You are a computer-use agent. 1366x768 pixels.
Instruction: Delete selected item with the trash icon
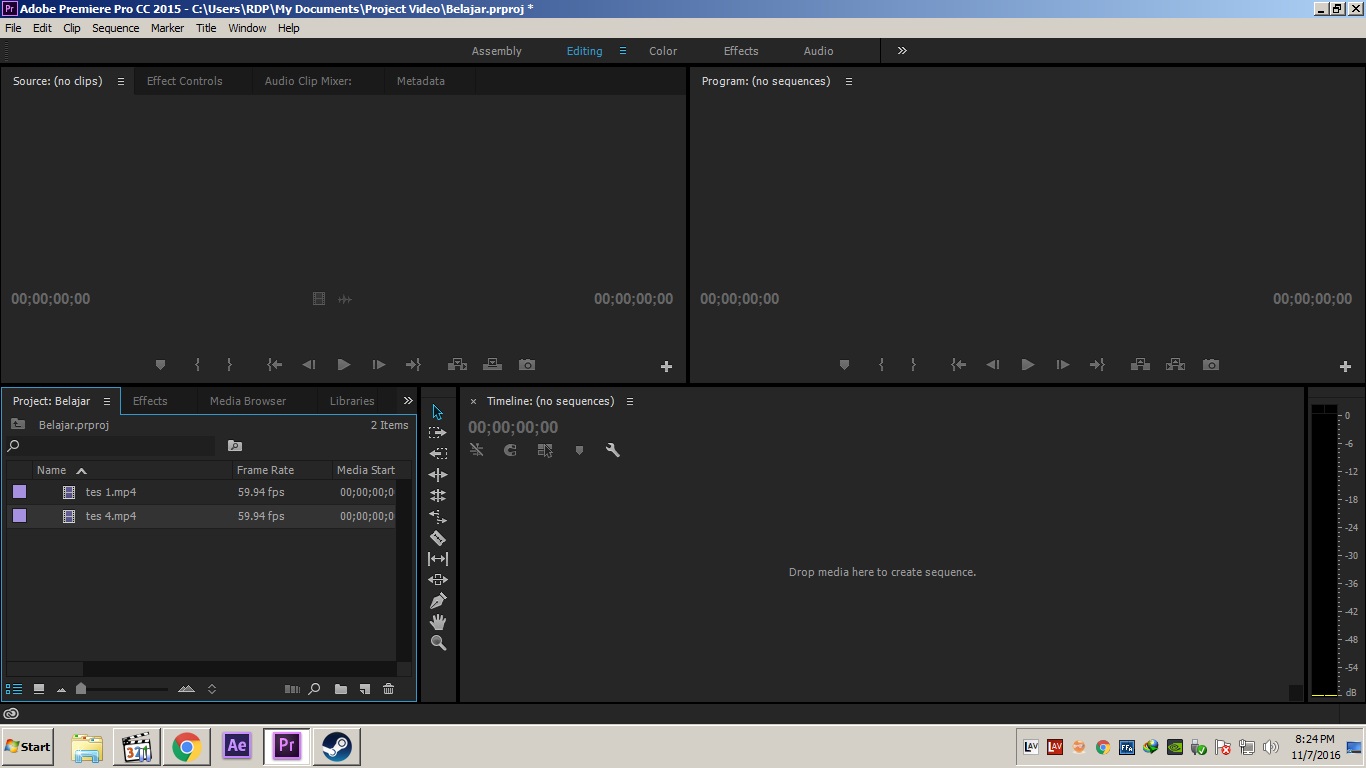pyautogui.click(x=388, y=689)
